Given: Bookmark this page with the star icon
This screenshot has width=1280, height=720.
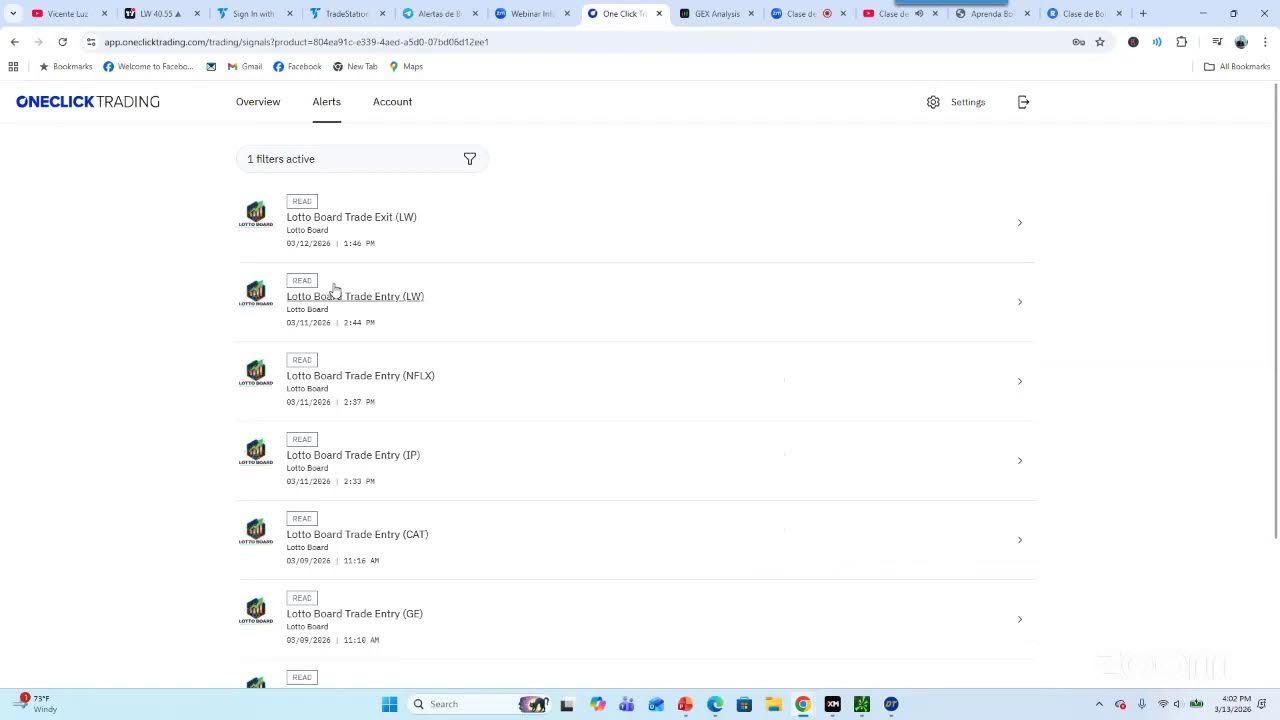Looking at the screenshot, I should coord(1100,42).
